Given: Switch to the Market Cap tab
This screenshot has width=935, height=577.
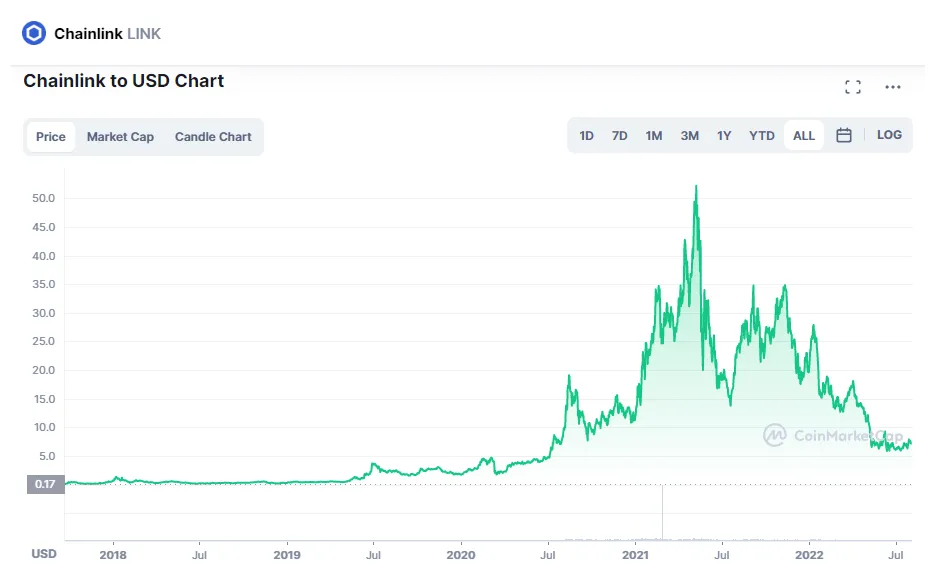Looking at the screenshot, I should tap(120, 137).
